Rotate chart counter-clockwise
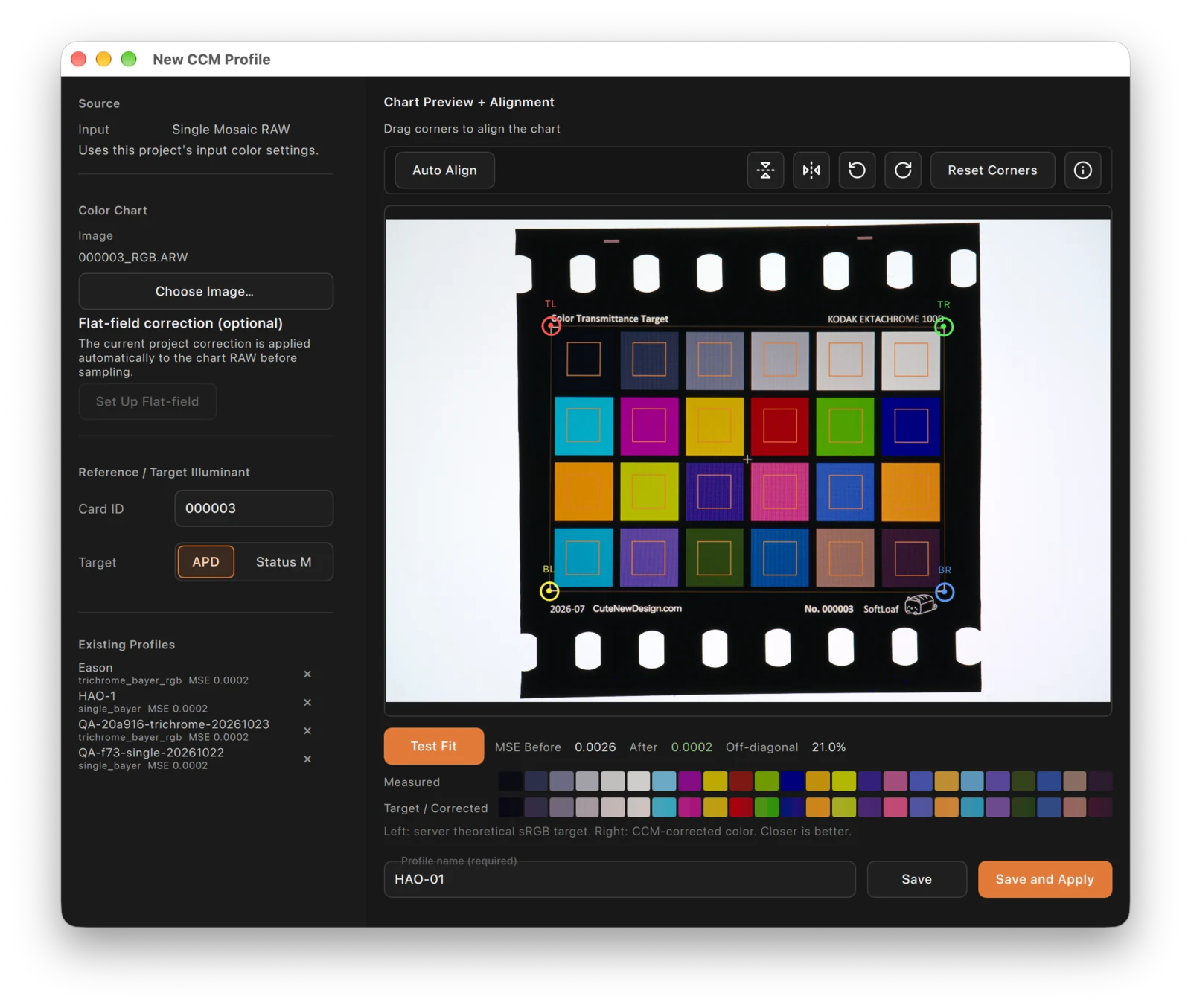Viewport: 1191px width, 1008px height. tap(857, 170)
